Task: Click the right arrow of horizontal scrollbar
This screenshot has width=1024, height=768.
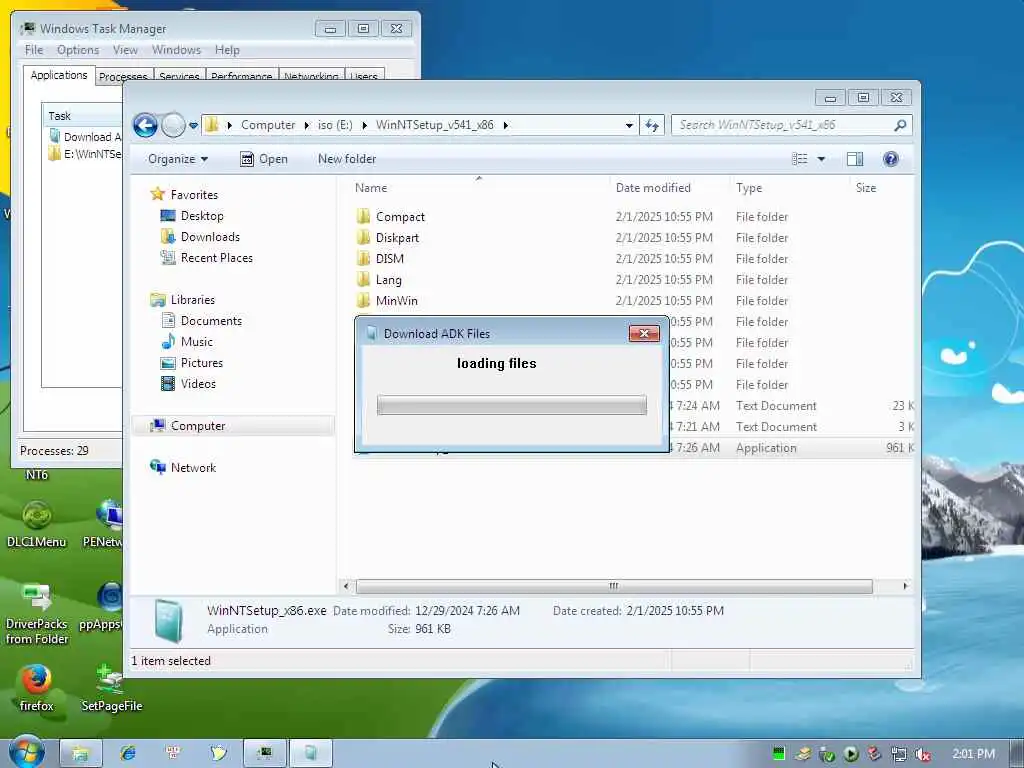Action: coord(905,586)
